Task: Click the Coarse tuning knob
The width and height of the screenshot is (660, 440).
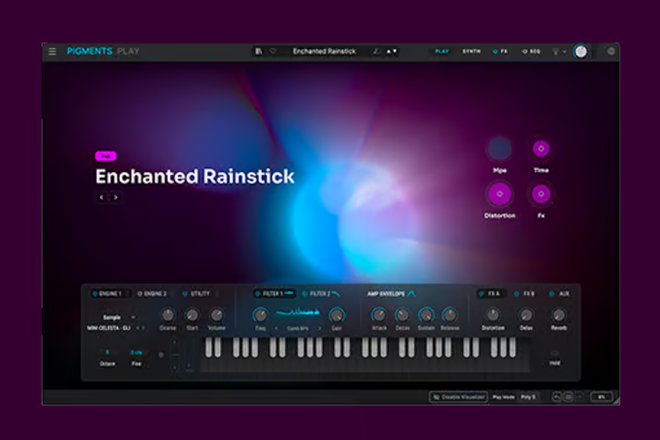Action: pyautogui.click(x=168, y=315)
